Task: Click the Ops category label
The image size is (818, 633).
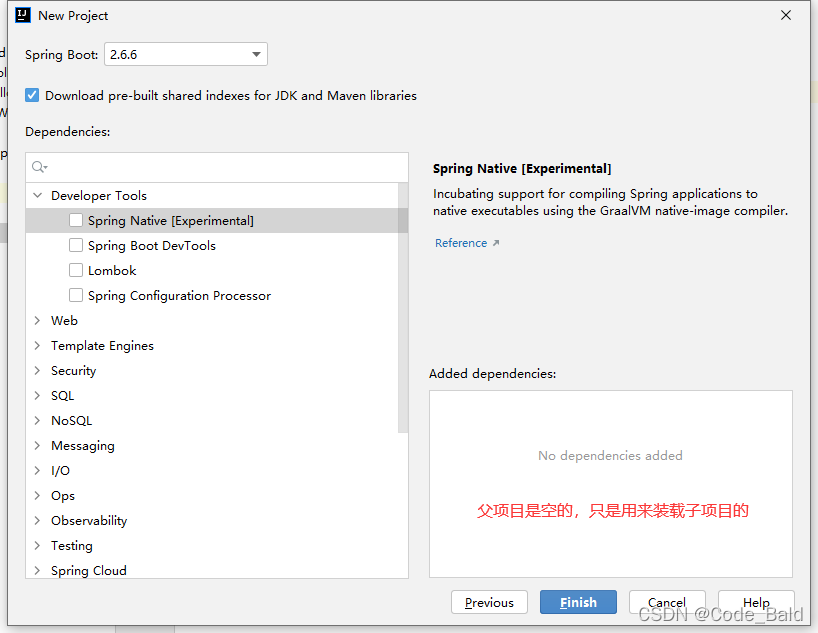Action: coord(63,496)
